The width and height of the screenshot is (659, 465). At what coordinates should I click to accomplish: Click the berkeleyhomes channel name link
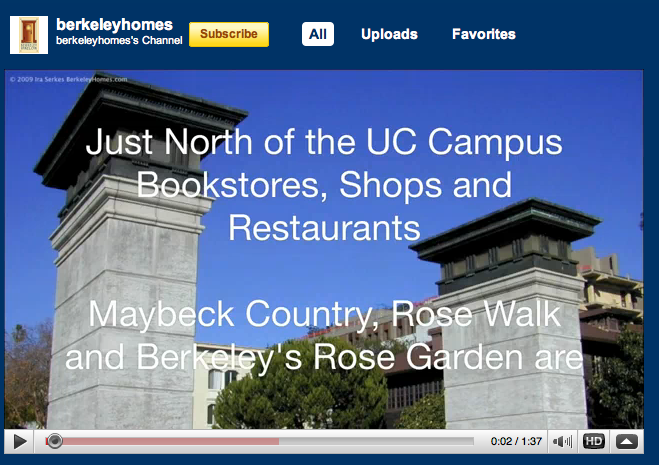tap(114, 24)
